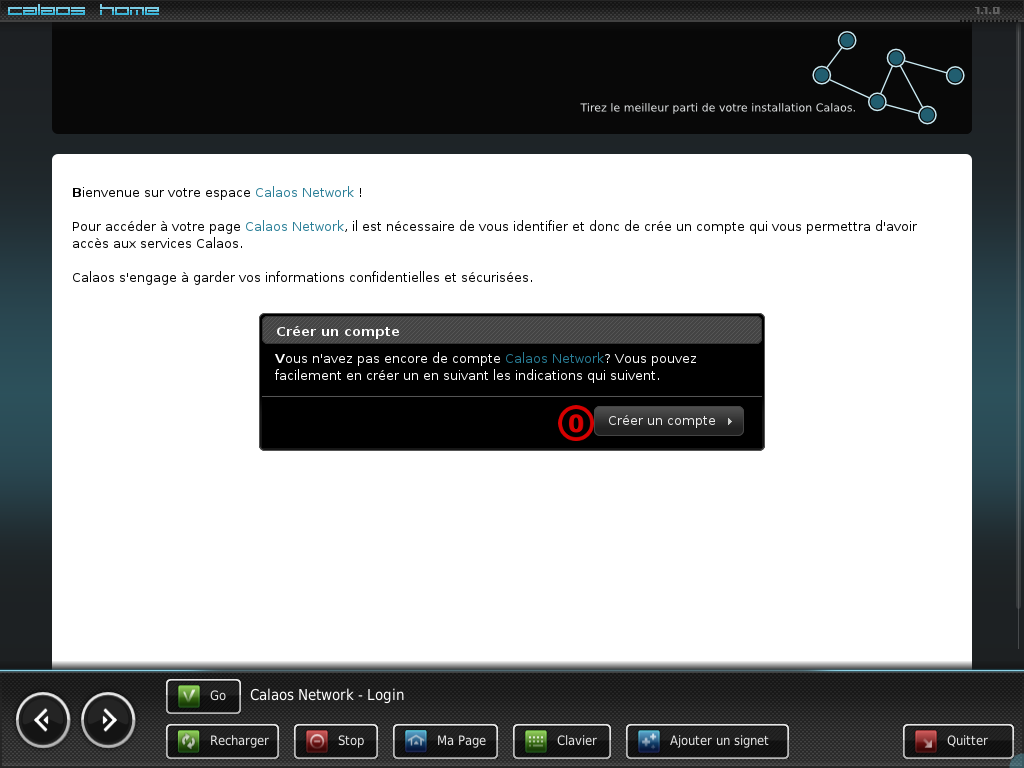Click the version number 1.1.0
This screenshot has width=1024, height=768.
[x=987, y=10]
